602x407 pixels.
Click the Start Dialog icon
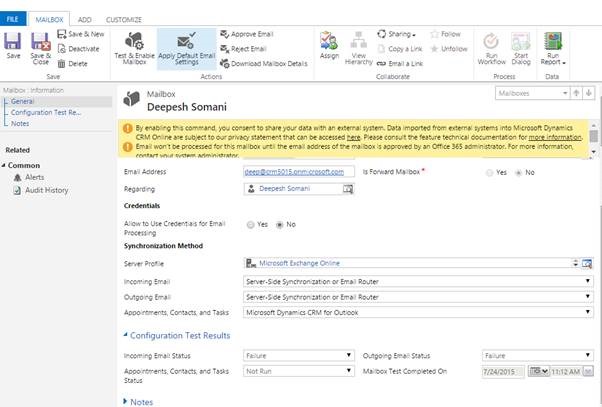pyautogui.click(x=520, y=46)
